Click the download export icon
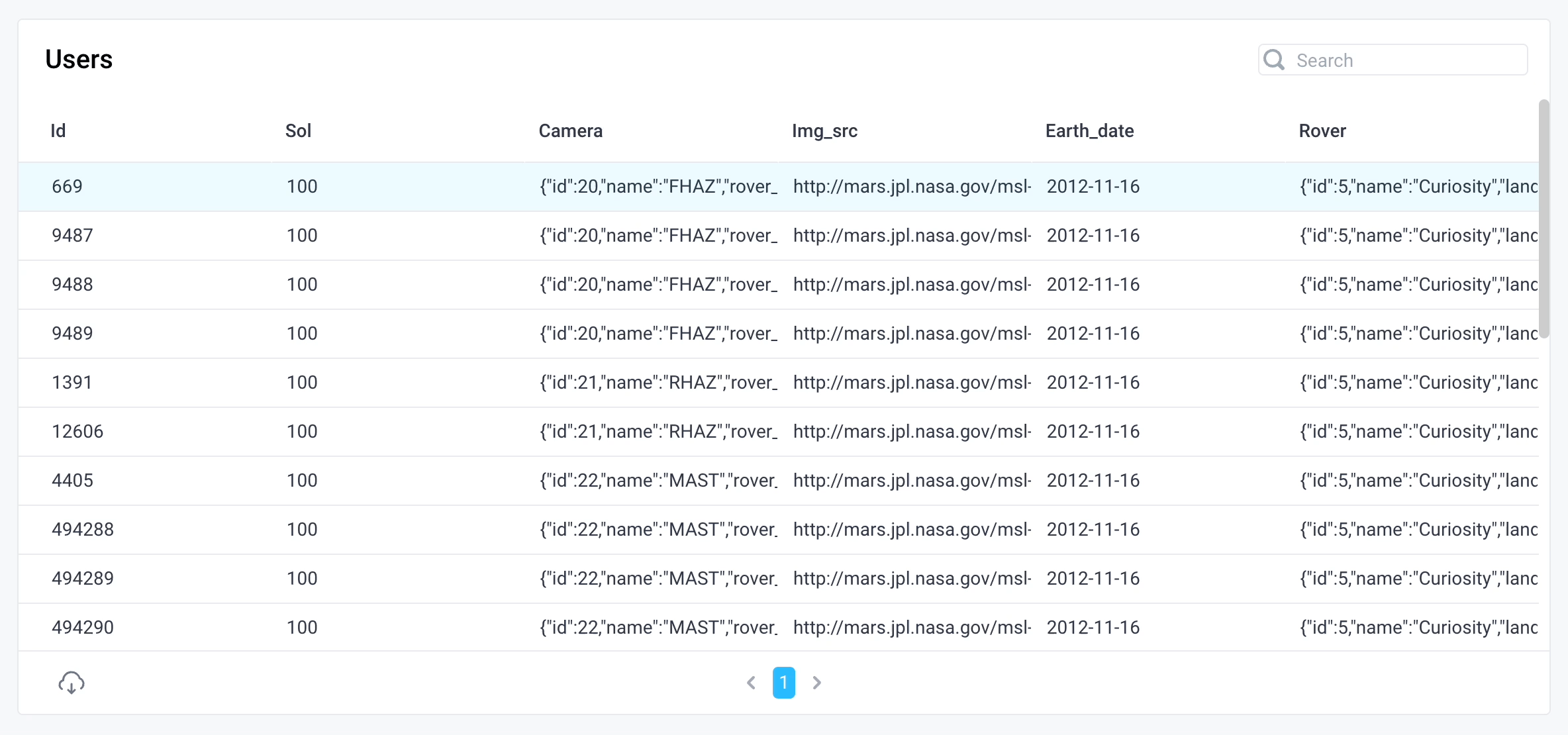This screenshot has height=735, width=1568. tap(72, 683)
